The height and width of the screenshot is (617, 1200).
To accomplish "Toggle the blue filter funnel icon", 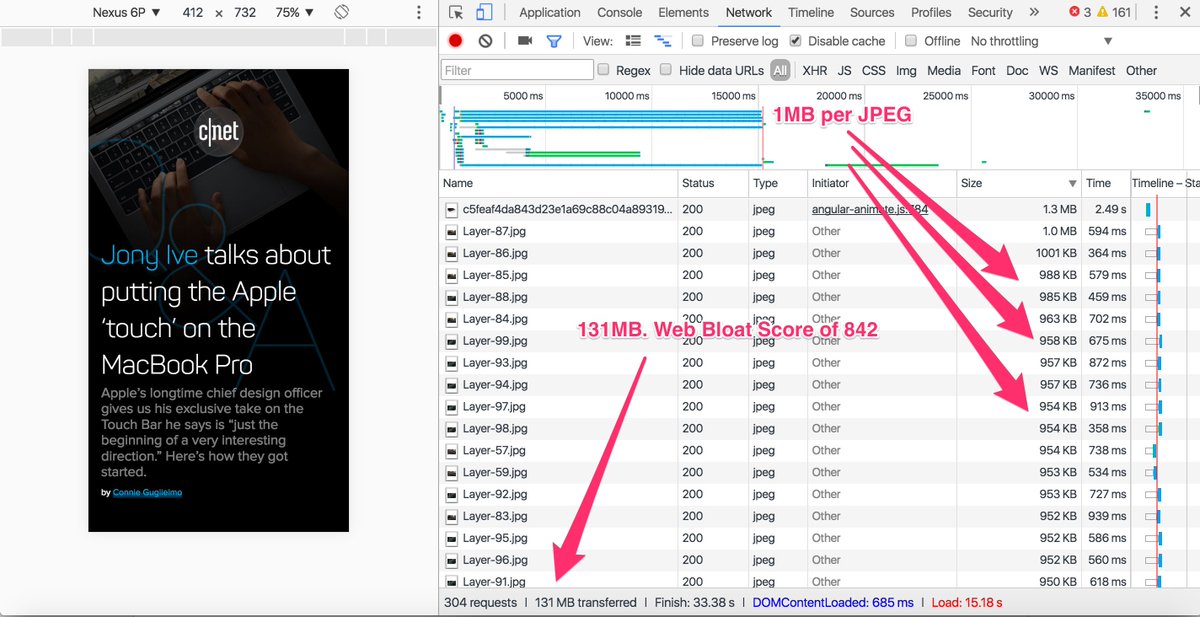I will tap(553, 41).
